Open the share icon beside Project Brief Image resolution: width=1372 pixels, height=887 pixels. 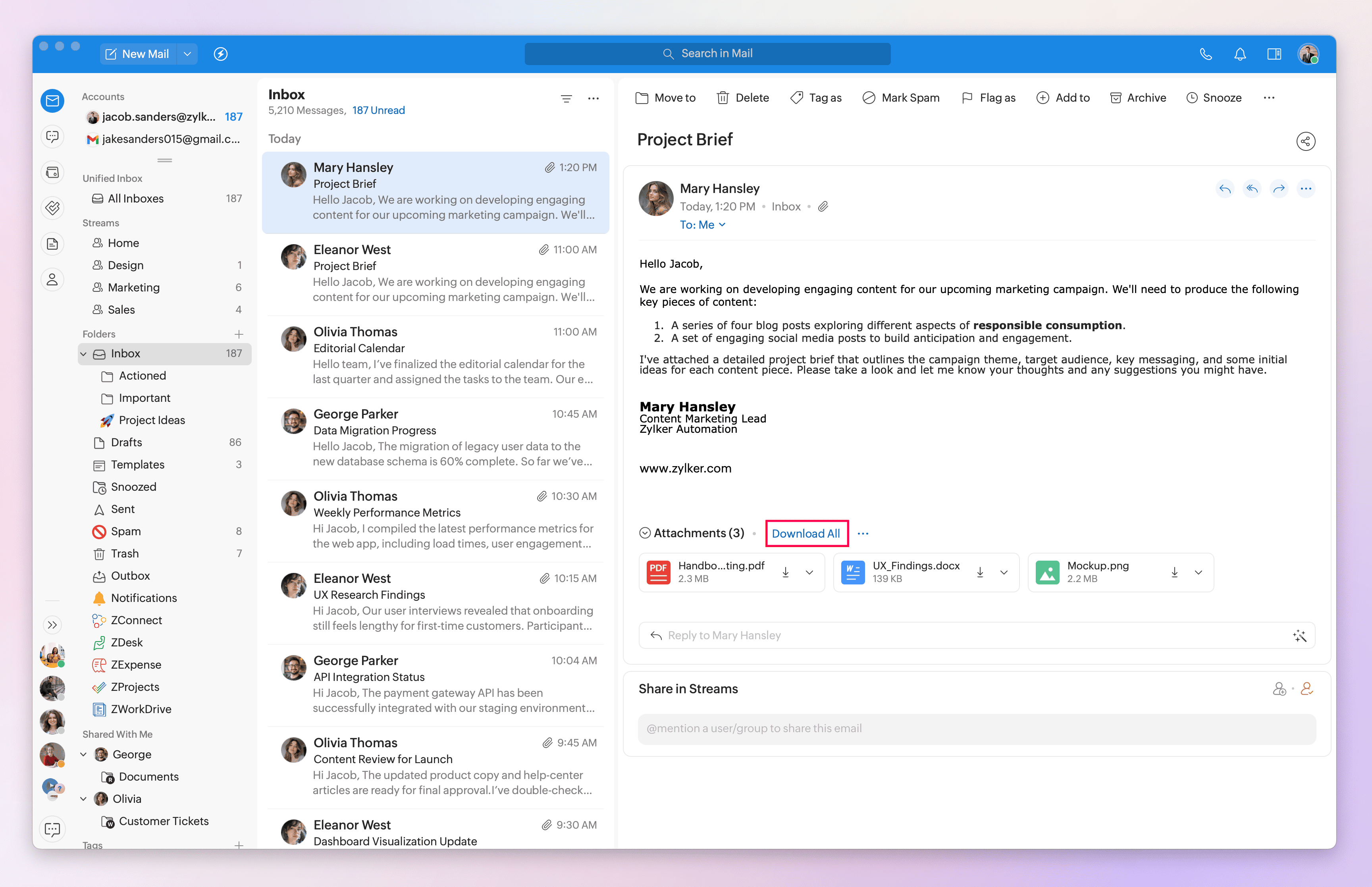[1305, 141]
